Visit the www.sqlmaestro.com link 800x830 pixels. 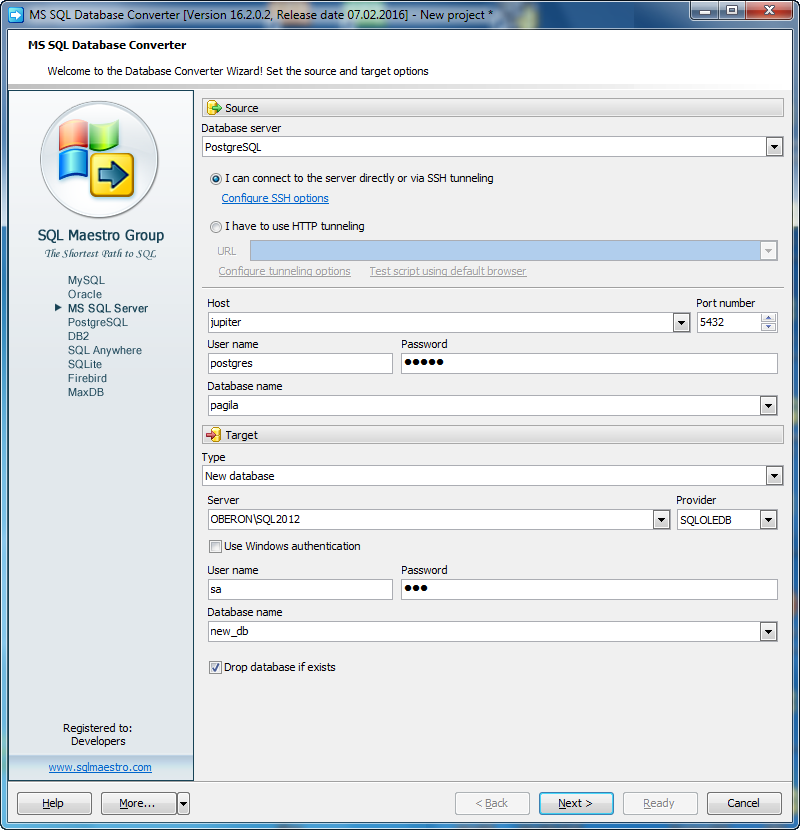100,768
